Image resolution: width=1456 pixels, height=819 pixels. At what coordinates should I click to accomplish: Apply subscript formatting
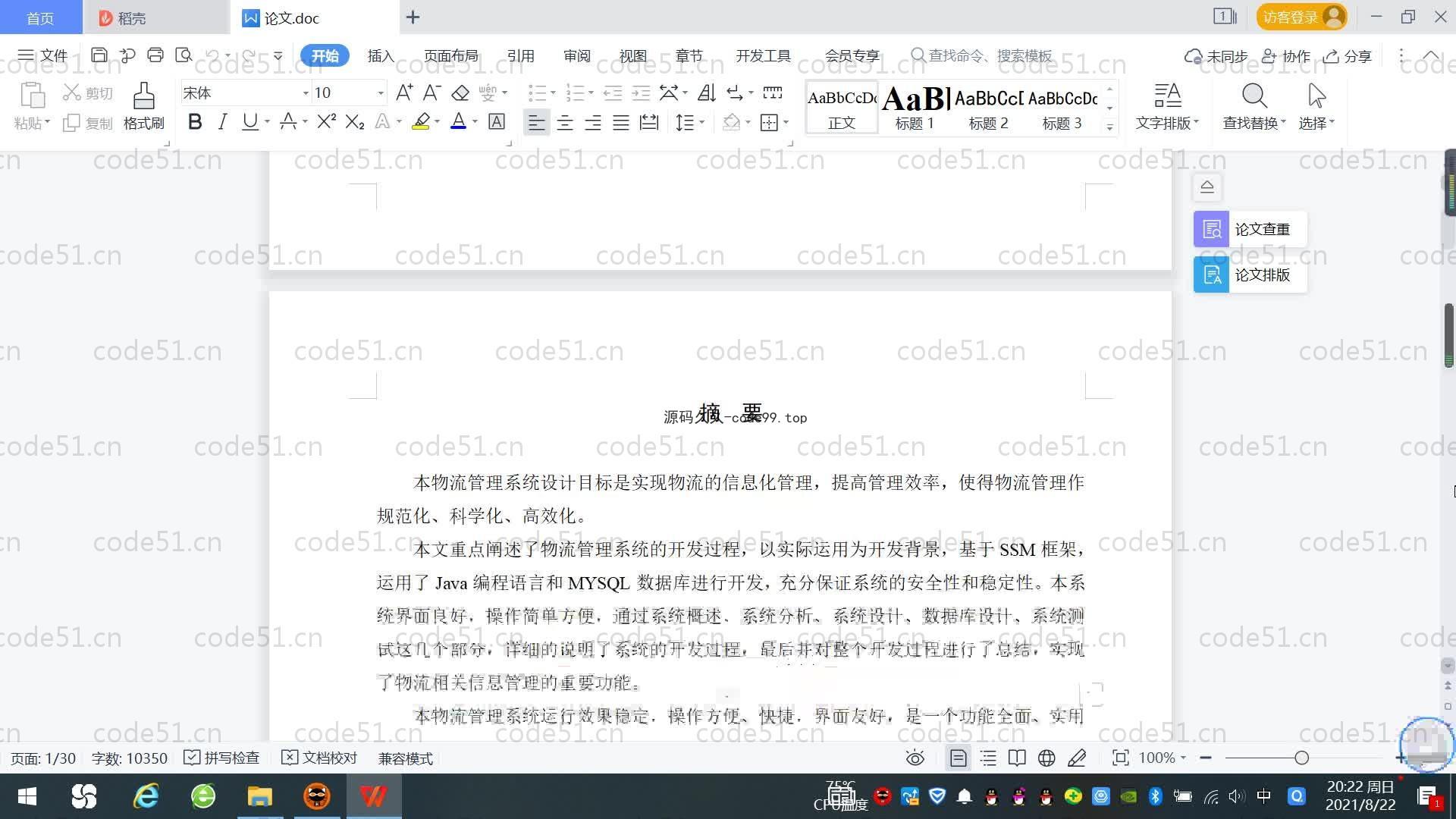(x=354, y=121)
